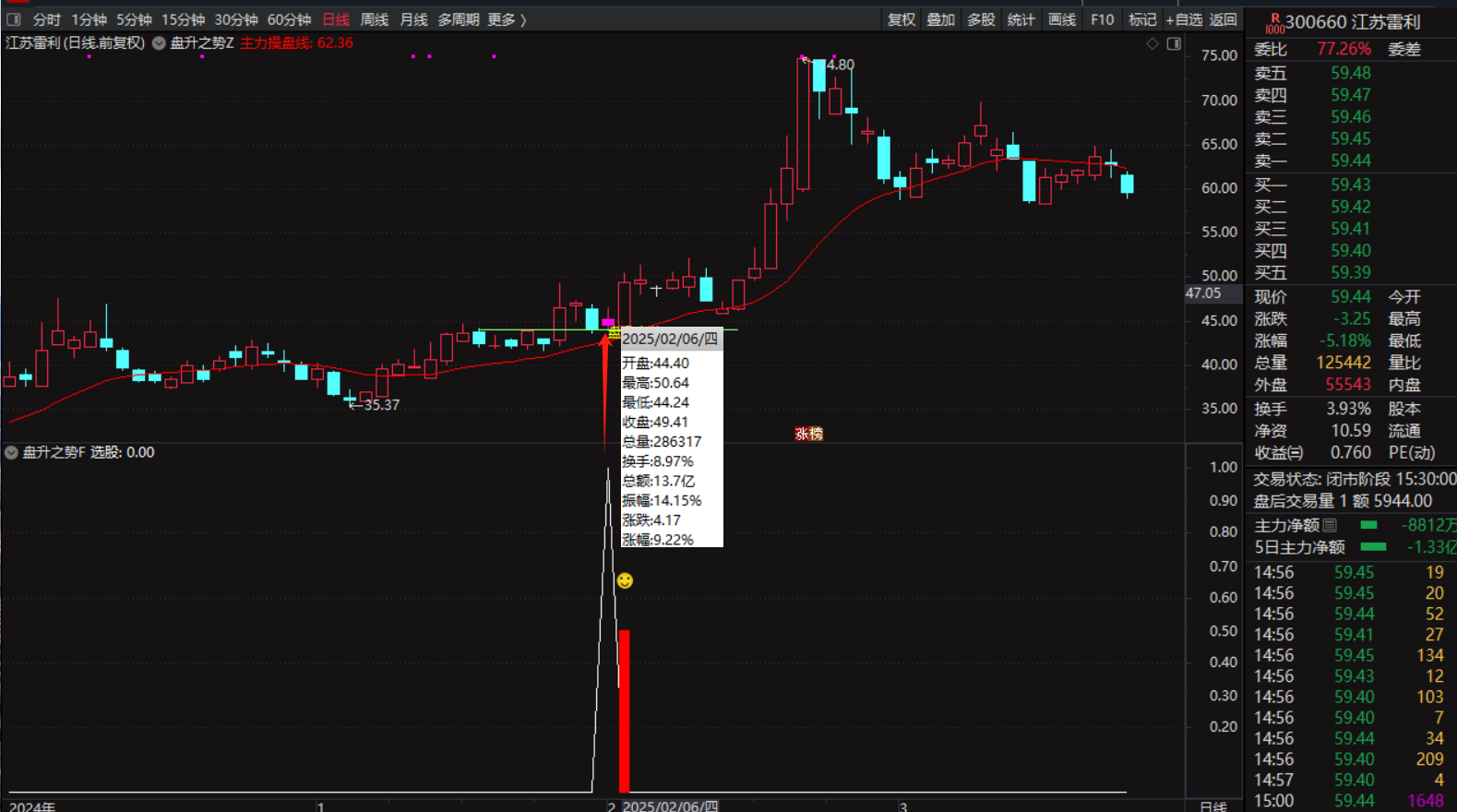The height and width of the screenshot is (812, 1457).
Task: Toggle the left sidebar panel icon
Action: click(14, 19)
